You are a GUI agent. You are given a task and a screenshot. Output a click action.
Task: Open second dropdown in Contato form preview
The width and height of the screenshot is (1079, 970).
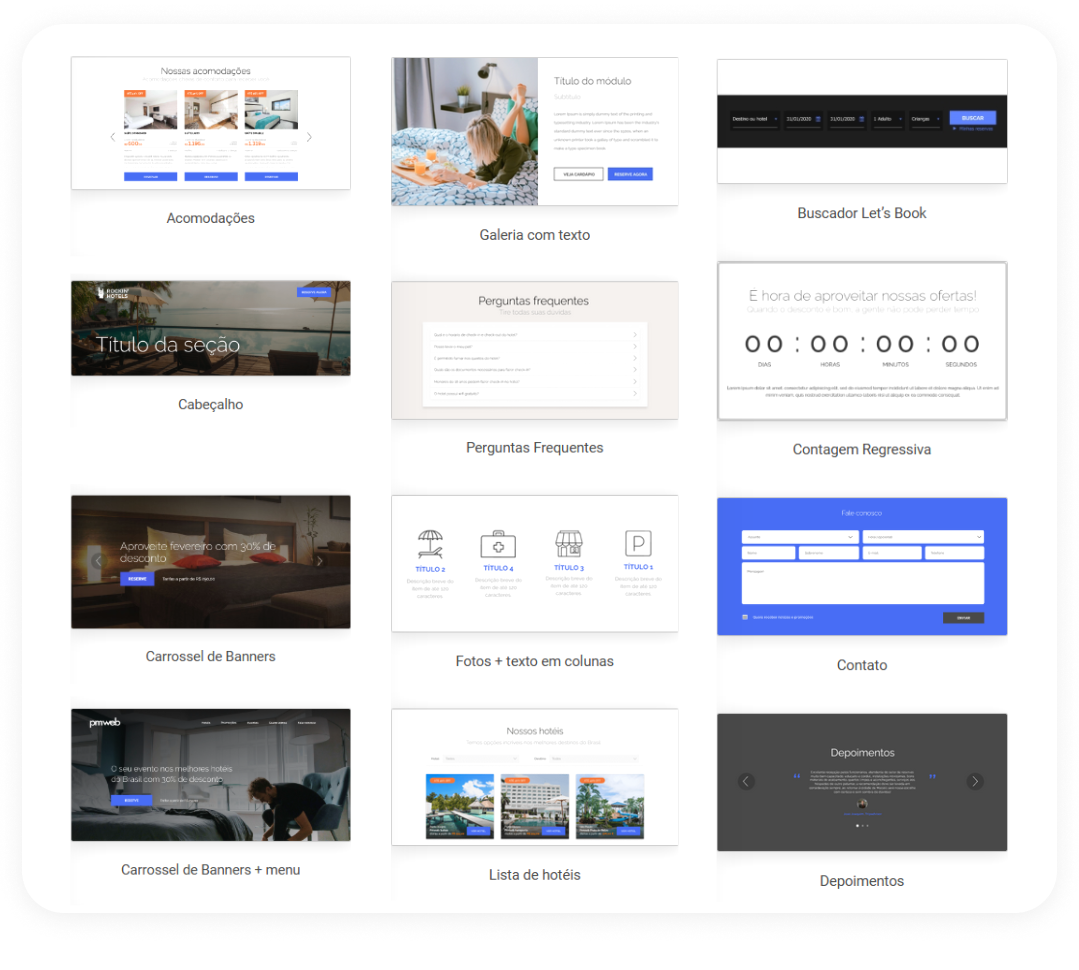(x=923, y=537)
